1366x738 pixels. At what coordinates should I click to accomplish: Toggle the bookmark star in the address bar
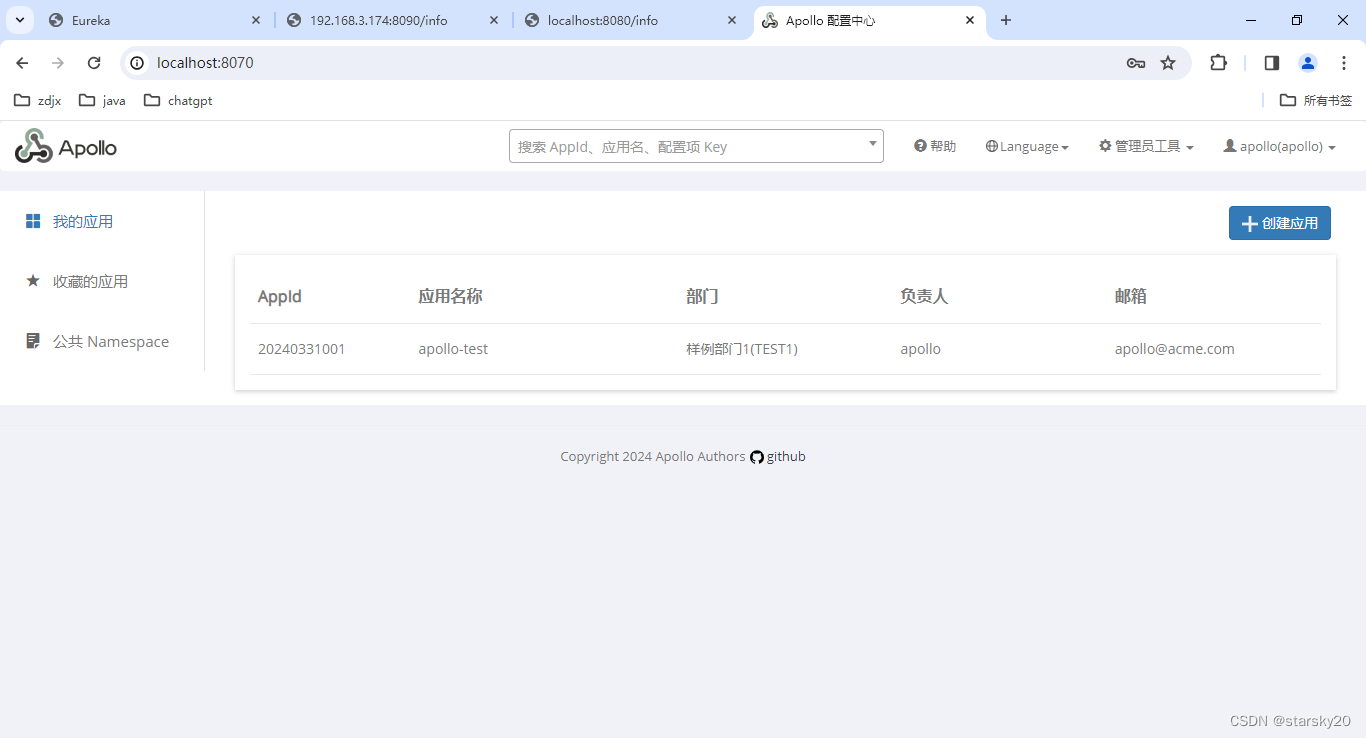(x=1168, y=62)
